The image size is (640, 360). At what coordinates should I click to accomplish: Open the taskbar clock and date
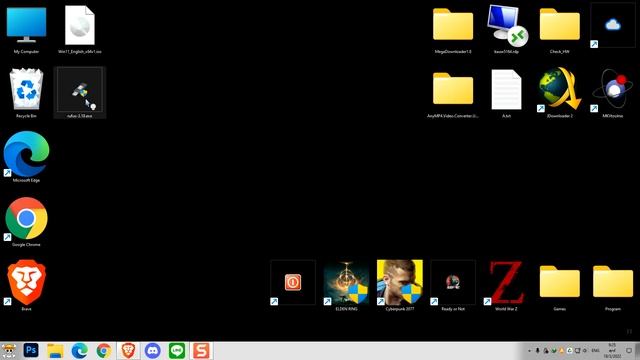(x=612, y=351)
